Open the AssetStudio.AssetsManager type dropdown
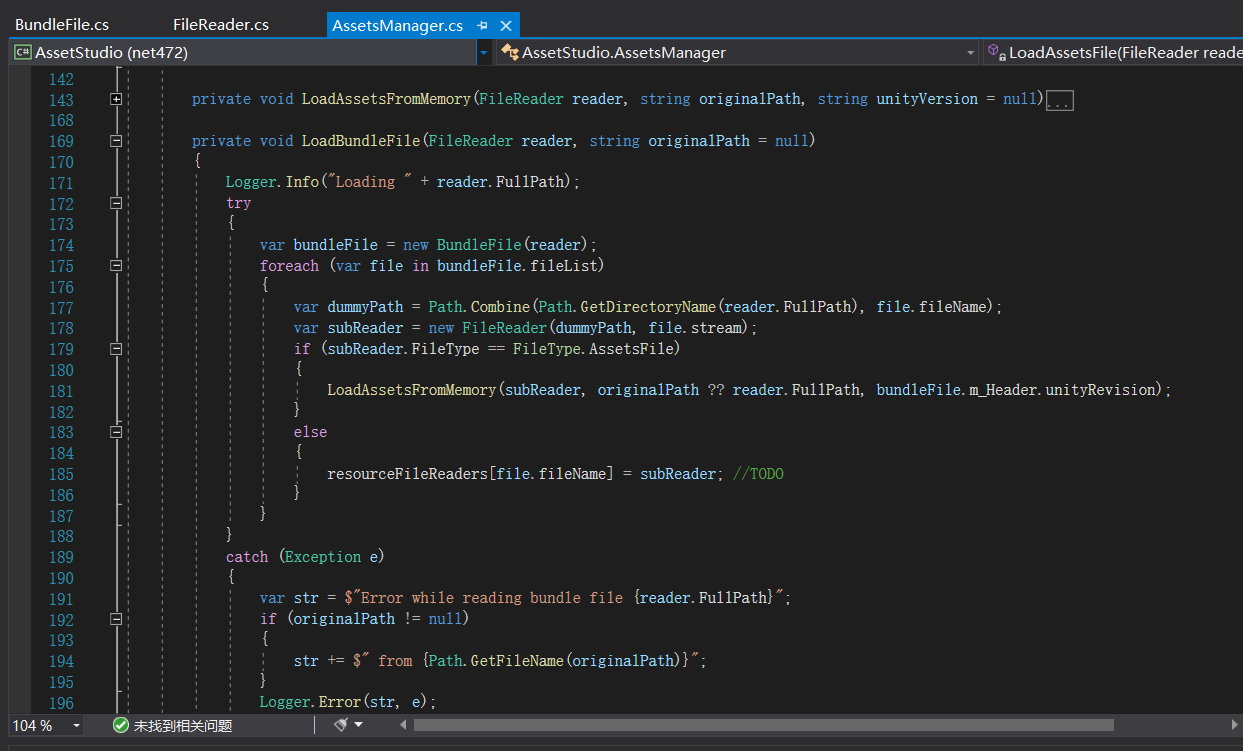 970,52
